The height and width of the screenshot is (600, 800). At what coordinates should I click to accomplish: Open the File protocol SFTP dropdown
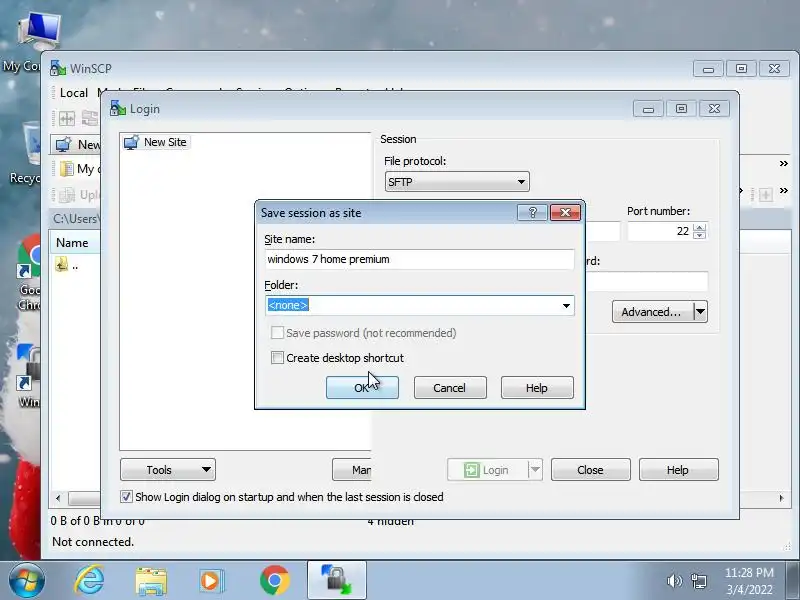[x=457, y=182]
